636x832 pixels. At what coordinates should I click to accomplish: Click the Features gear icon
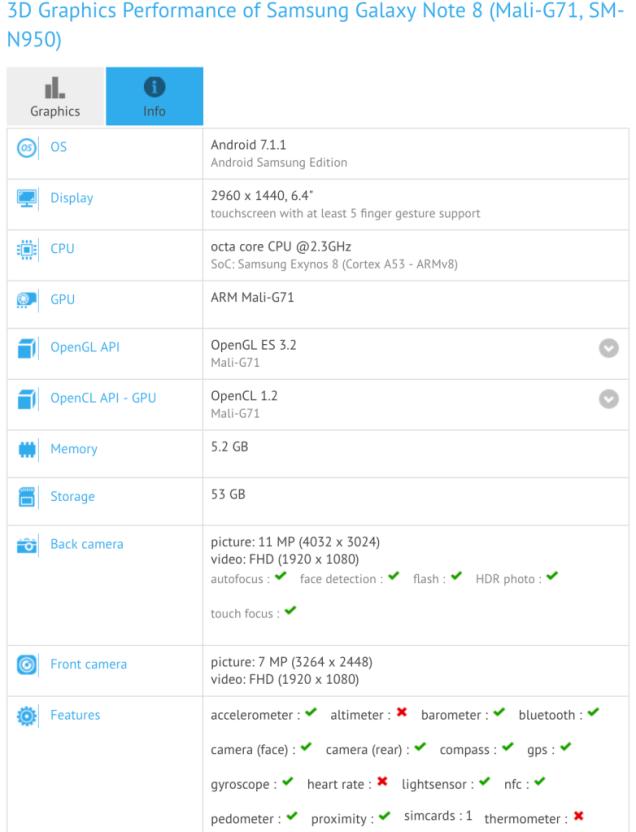(27, 716)
